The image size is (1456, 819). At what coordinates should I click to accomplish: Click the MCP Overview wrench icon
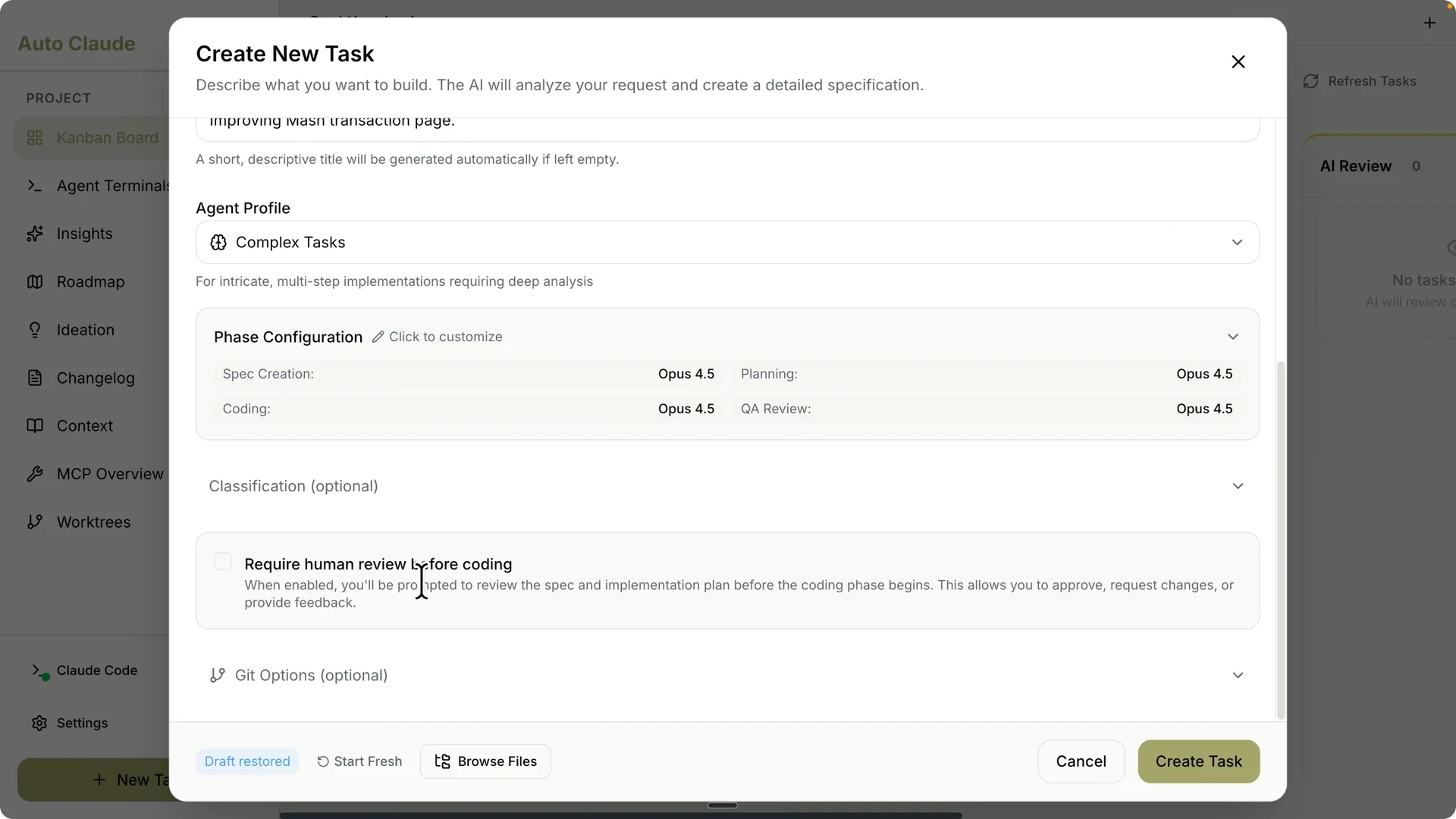[35, 474]
